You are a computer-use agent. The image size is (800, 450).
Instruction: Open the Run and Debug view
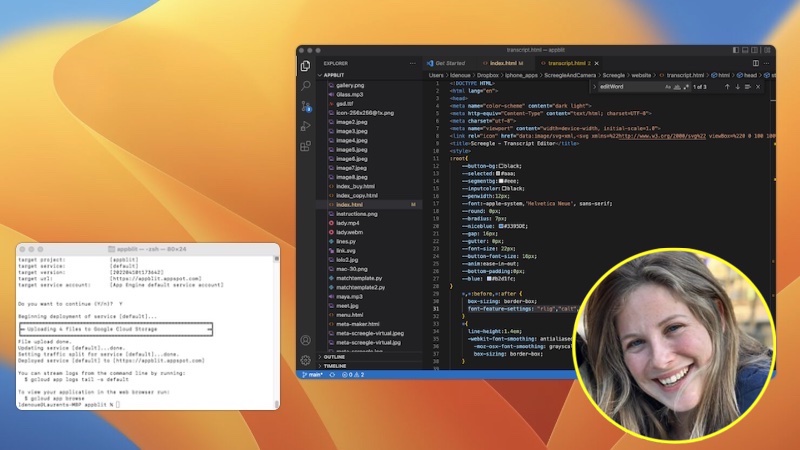click(x=305, y=126)
